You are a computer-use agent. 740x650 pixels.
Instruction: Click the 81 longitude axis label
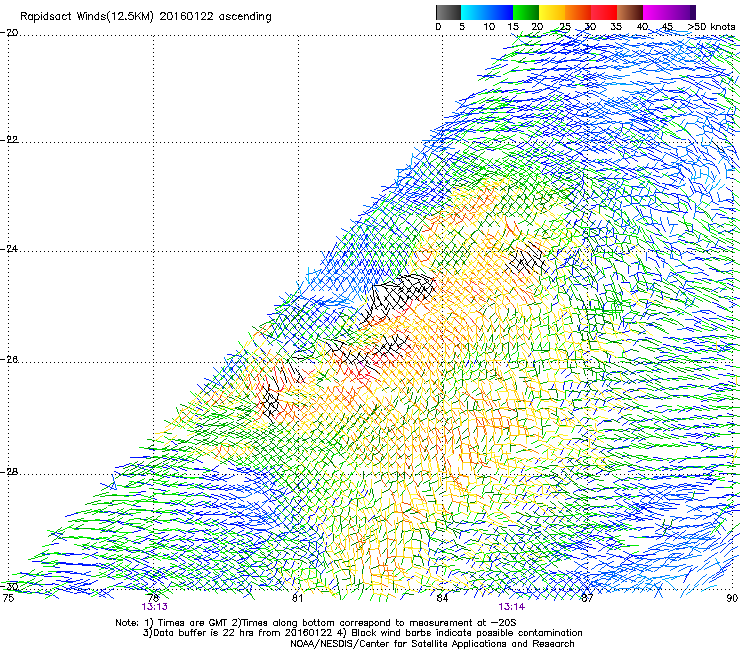[297, 598]
